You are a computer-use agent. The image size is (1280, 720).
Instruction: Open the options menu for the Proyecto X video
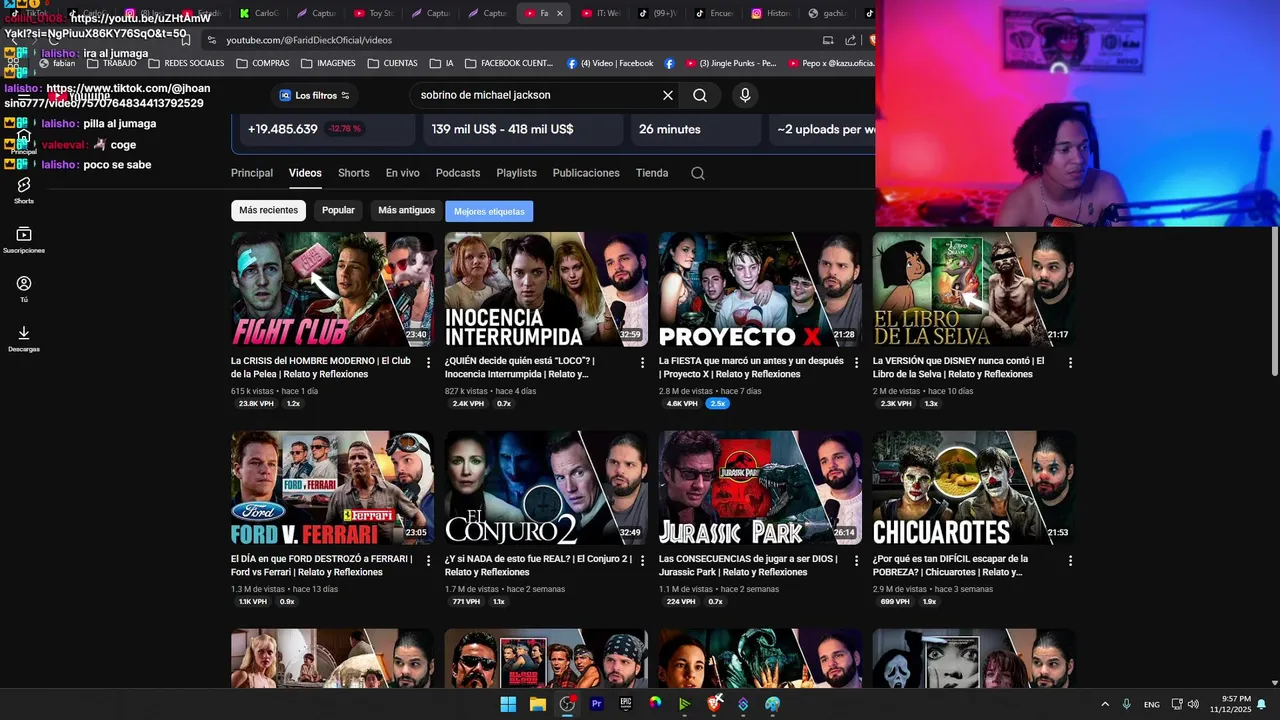856,363
